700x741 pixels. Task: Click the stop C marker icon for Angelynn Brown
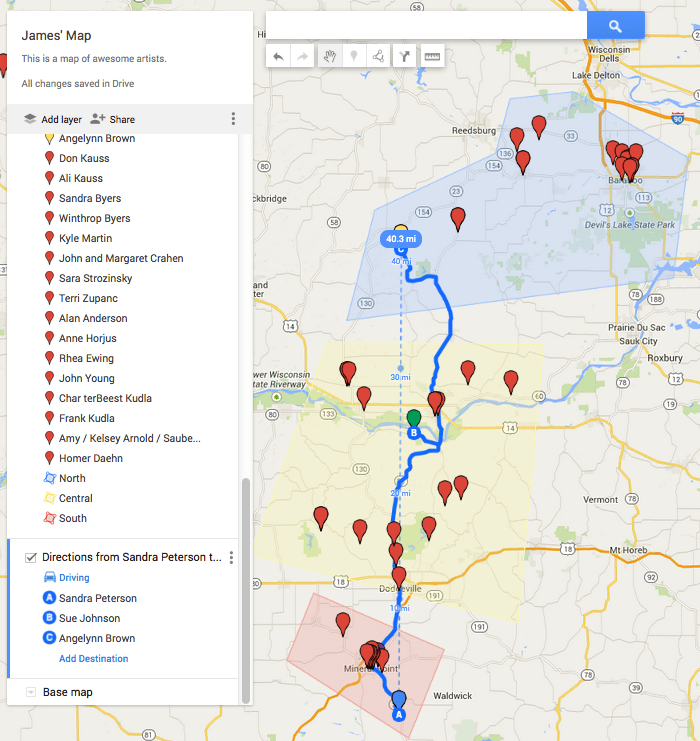49,638
